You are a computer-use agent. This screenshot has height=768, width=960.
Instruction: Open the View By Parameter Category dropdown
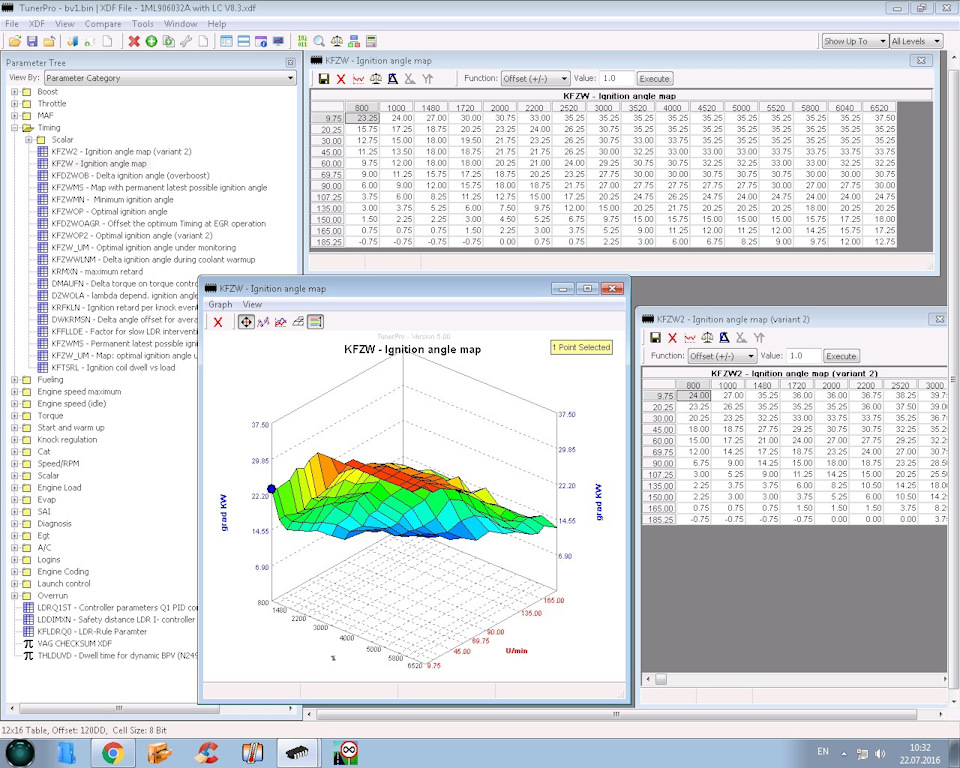(x=170, y=78)
